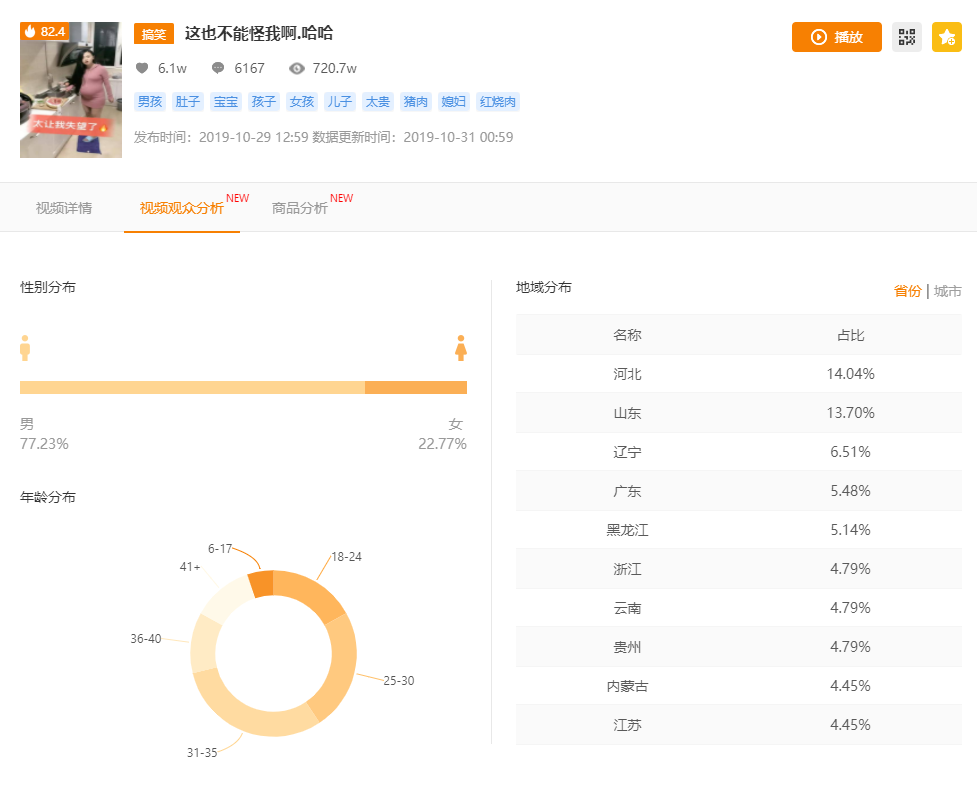Click the 河北 row name
977x792 pixels.
[x=627, y=374]
